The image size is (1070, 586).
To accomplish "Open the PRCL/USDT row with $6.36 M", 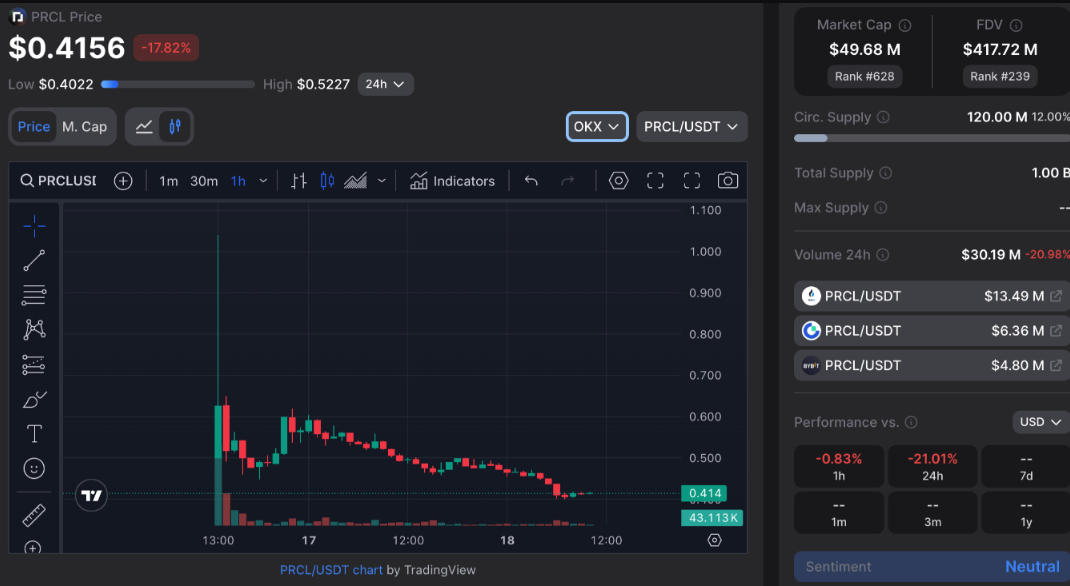I will click(931, 331).
